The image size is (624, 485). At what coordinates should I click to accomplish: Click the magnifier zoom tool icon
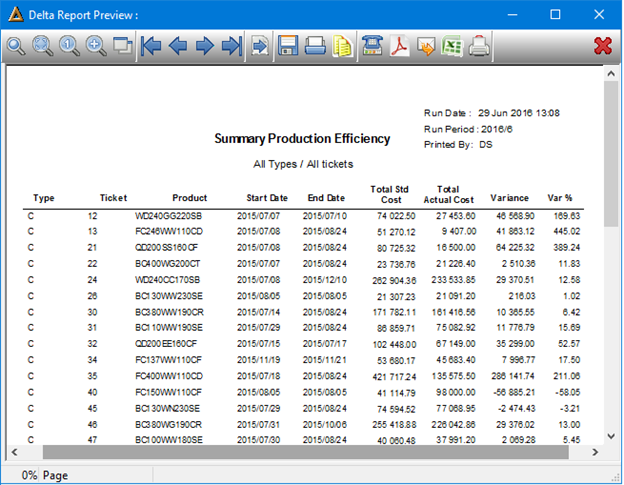coord(16,46)
